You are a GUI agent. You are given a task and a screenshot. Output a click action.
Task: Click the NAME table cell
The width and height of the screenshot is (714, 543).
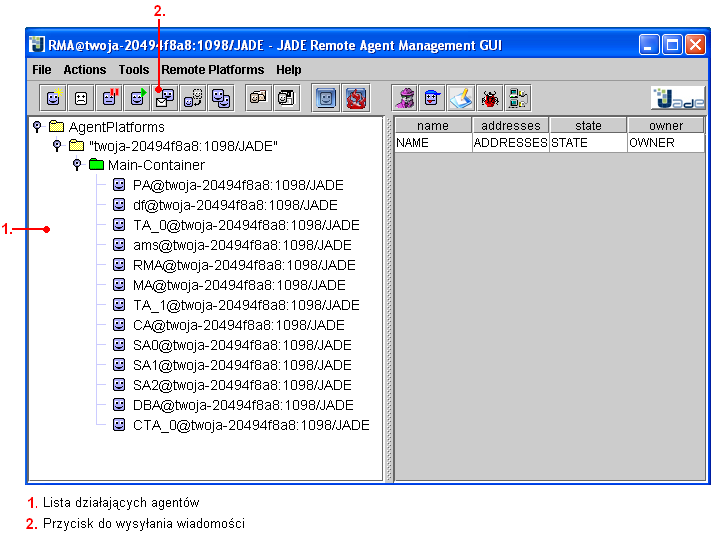[x=433, y=143]
